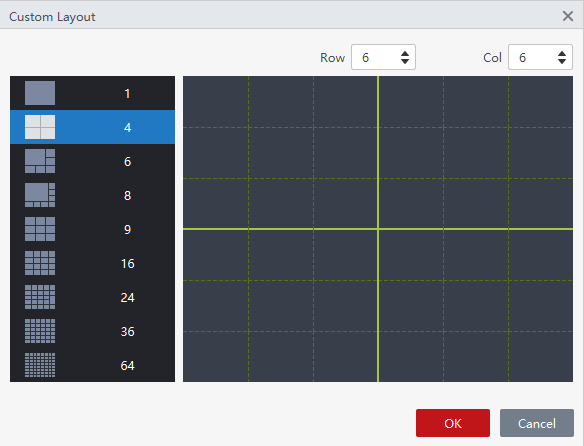Decrease the Col value with down arrow
584x446 pixels.
coord(562,61)
